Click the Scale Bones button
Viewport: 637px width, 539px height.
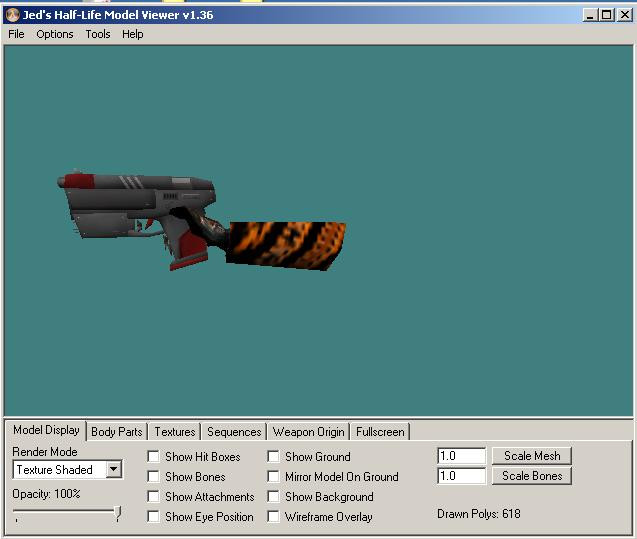[x=532, y=476]
